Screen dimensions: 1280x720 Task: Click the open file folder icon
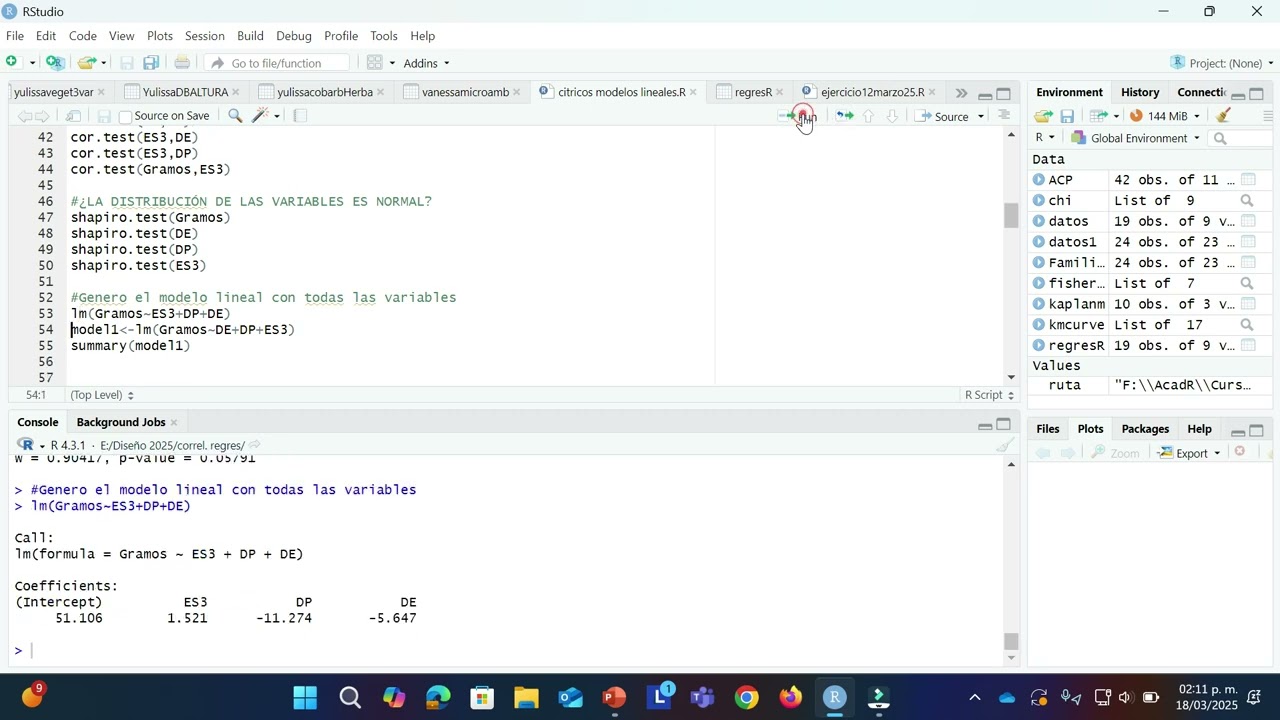(86, 62)
